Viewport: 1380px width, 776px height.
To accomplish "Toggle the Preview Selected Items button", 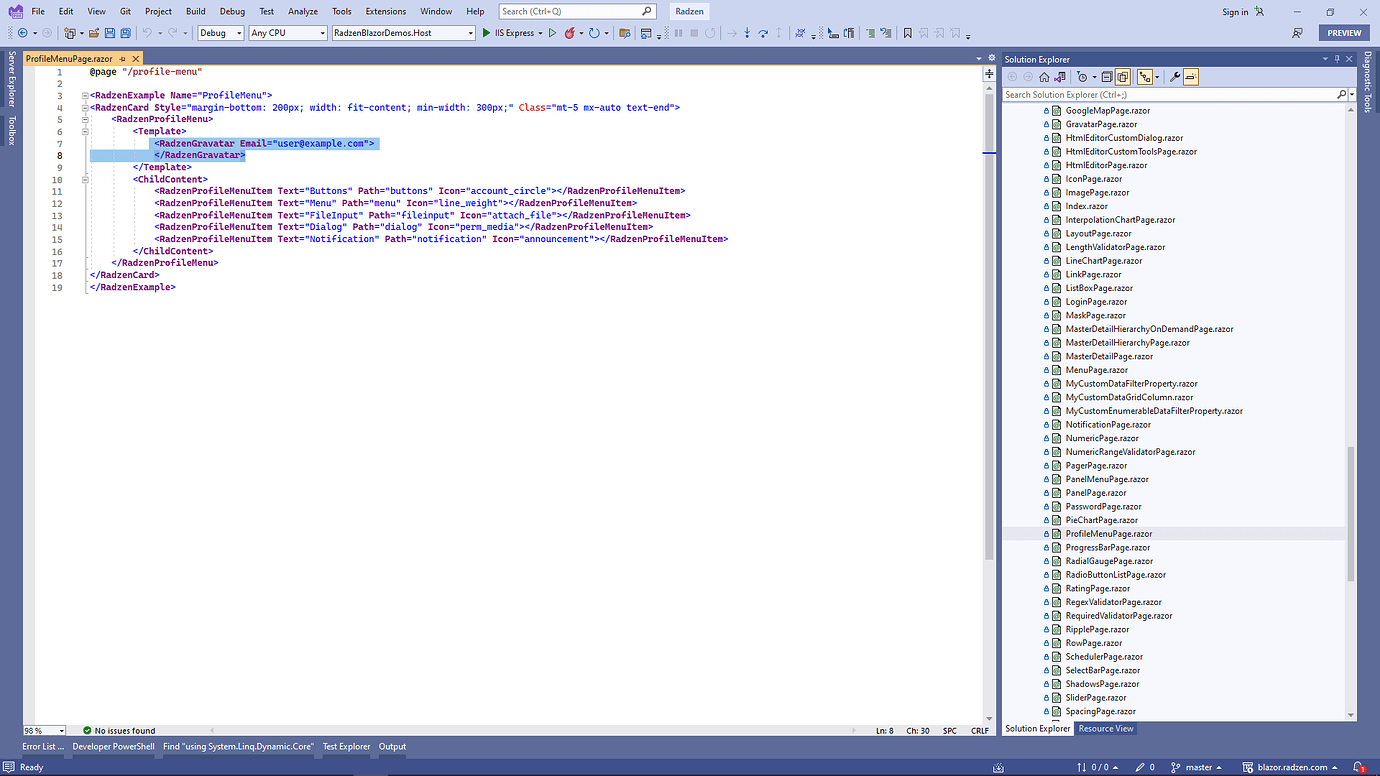I will pos(1191,77).
